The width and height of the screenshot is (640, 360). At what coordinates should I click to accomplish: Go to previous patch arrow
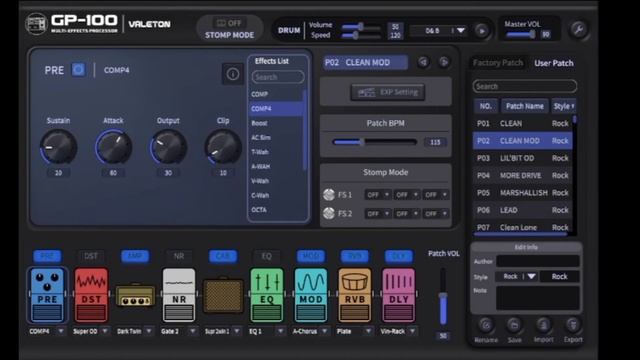423,62
